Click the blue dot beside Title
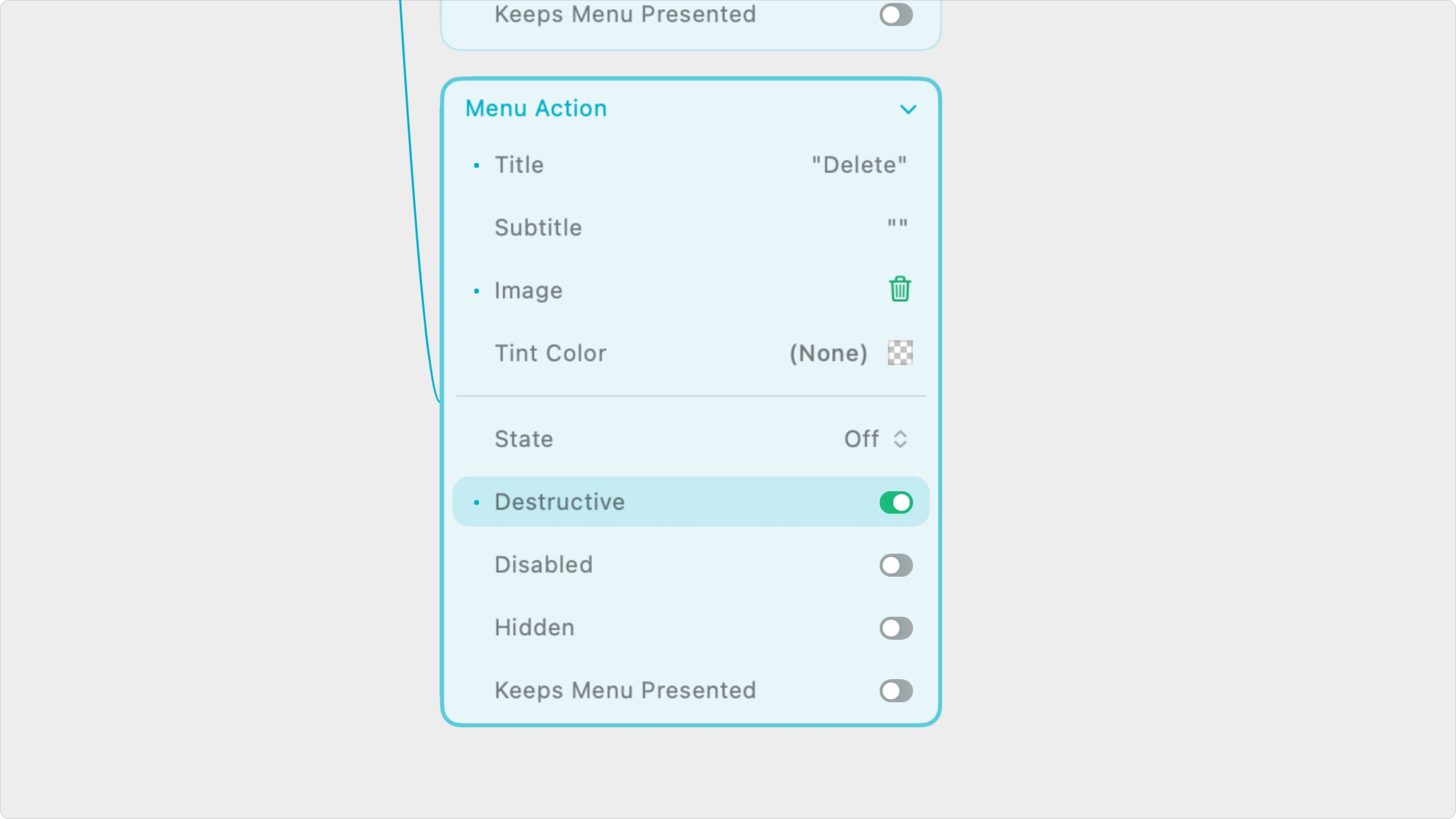Viewport: 1456px width, 819px height. (477, 166)
